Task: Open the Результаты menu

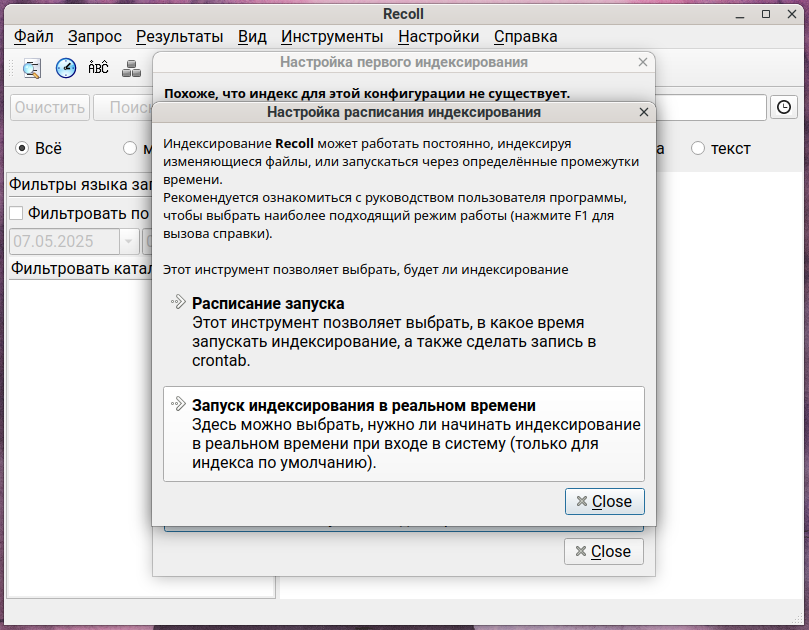Action: (180, 37)
